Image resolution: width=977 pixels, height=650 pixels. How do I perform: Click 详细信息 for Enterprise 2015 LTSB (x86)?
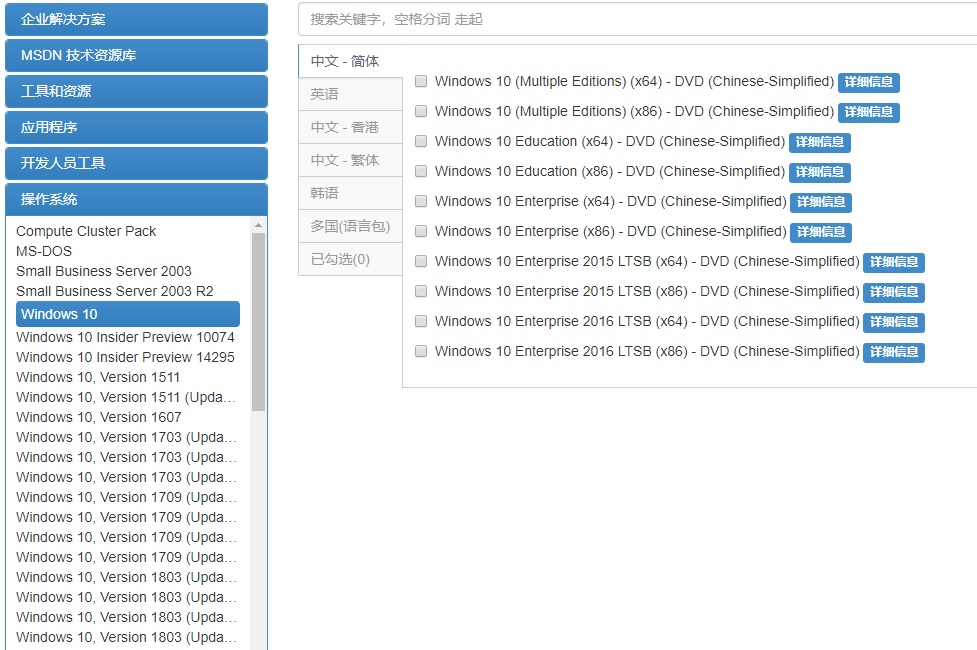click(894, 292)
